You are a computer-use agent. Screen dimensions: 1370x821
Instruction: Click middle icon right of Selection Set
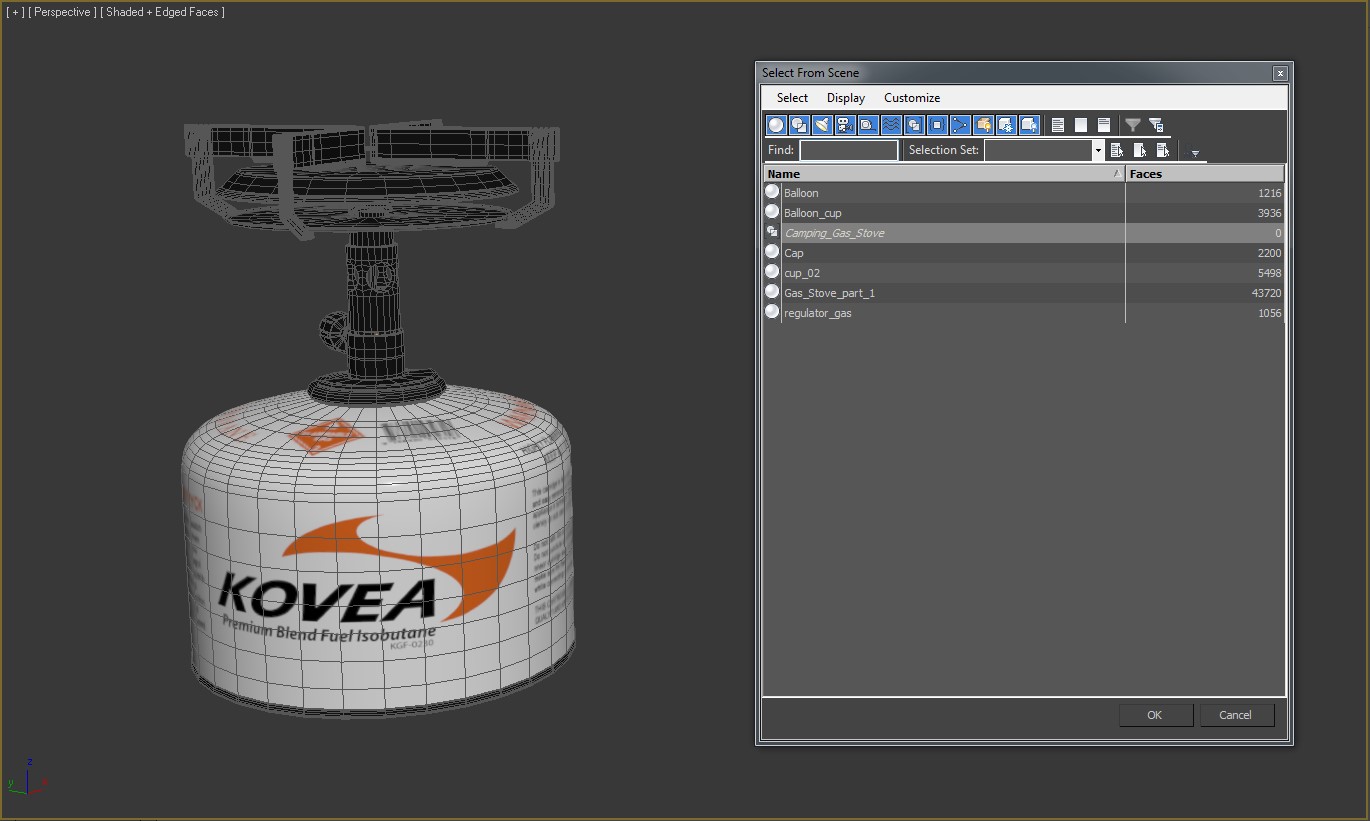(1140, 150)
